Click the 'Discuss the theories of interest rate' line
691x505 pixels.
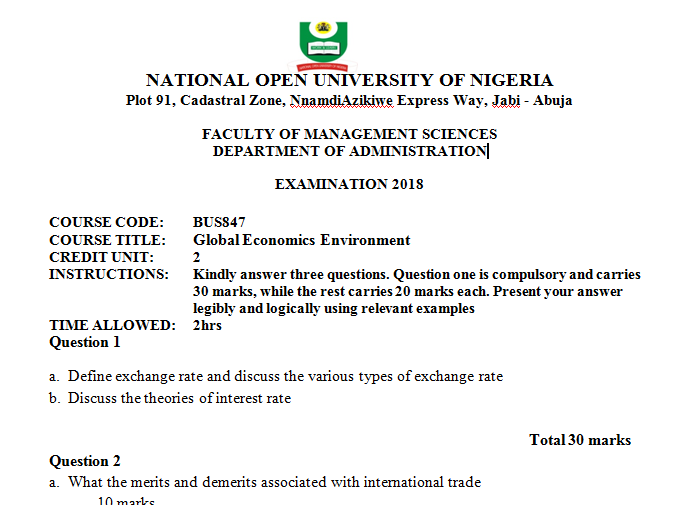pyautogui.click(x=179, y=399)
